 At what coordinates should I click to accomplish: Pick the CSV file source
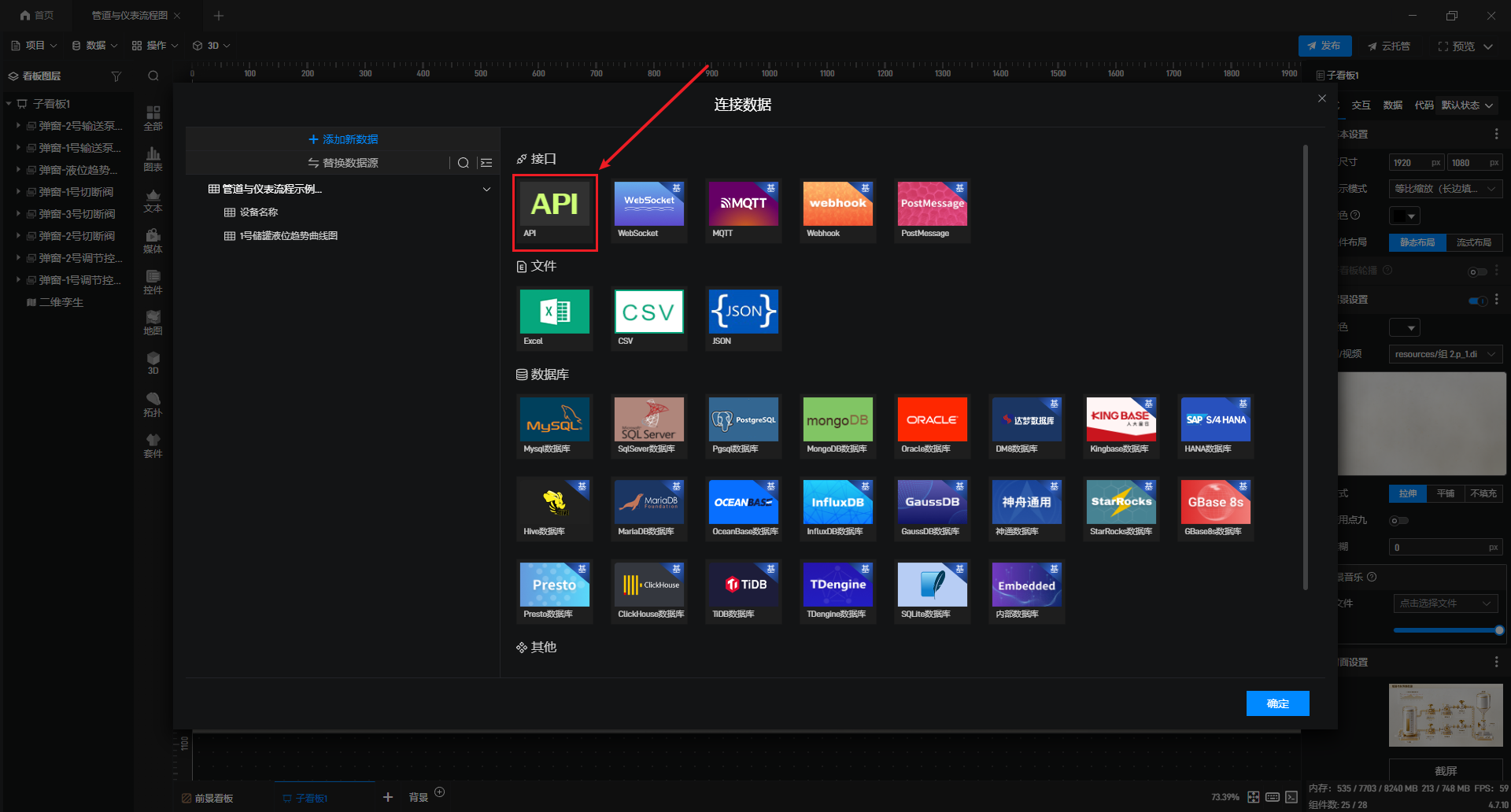[649, 319]
